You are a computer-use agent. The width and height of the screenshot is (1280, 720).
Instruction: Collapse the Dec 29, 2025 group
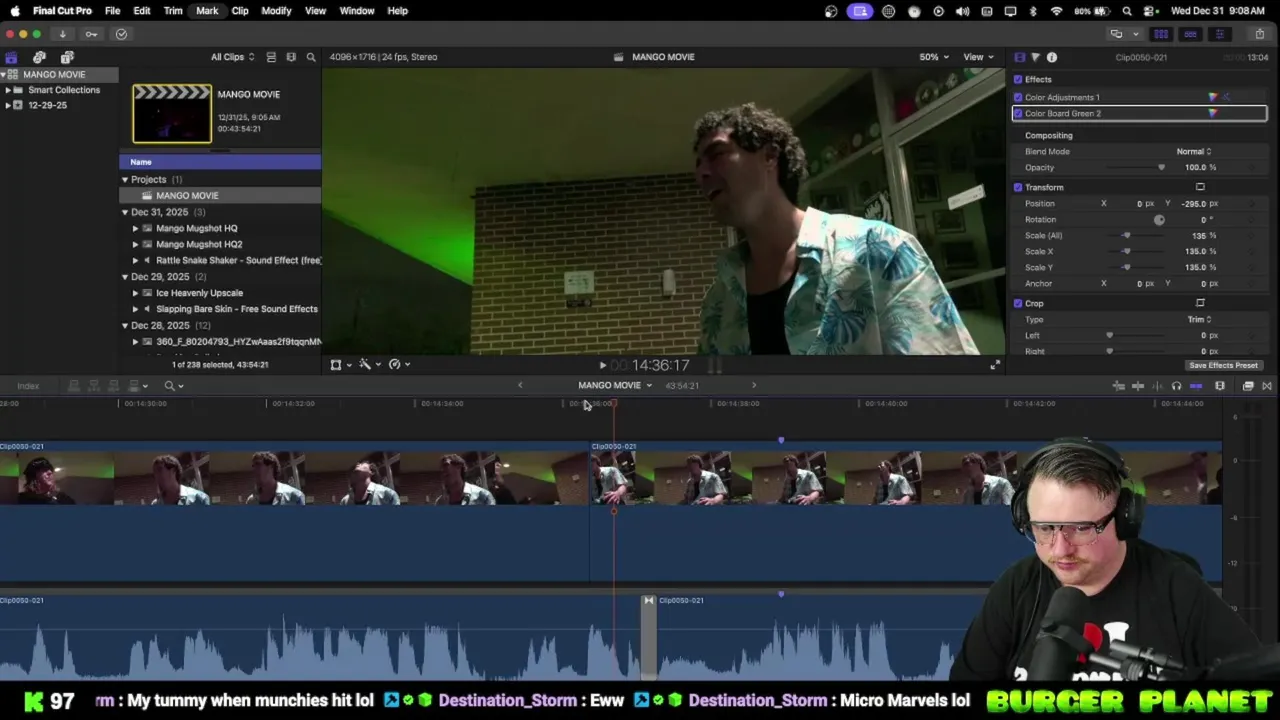point(125,276)
